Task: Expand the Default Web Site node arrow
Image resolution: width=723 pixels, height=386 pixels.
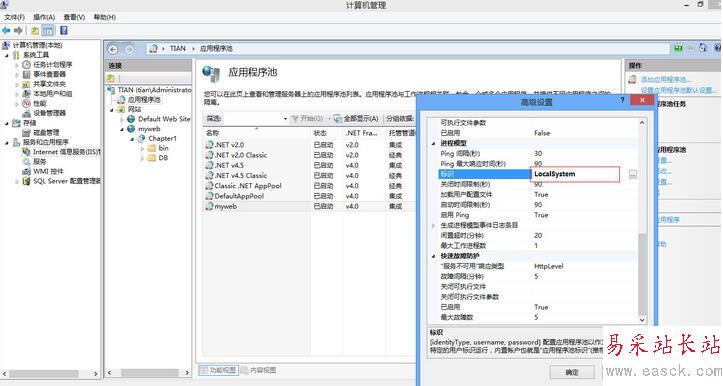Action: point(122,119)
